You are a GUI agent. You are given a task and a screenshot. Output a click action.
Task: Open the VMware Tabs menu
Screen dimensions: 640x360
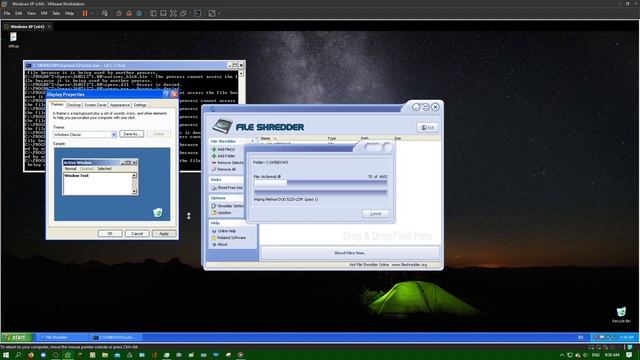[56, 13]
